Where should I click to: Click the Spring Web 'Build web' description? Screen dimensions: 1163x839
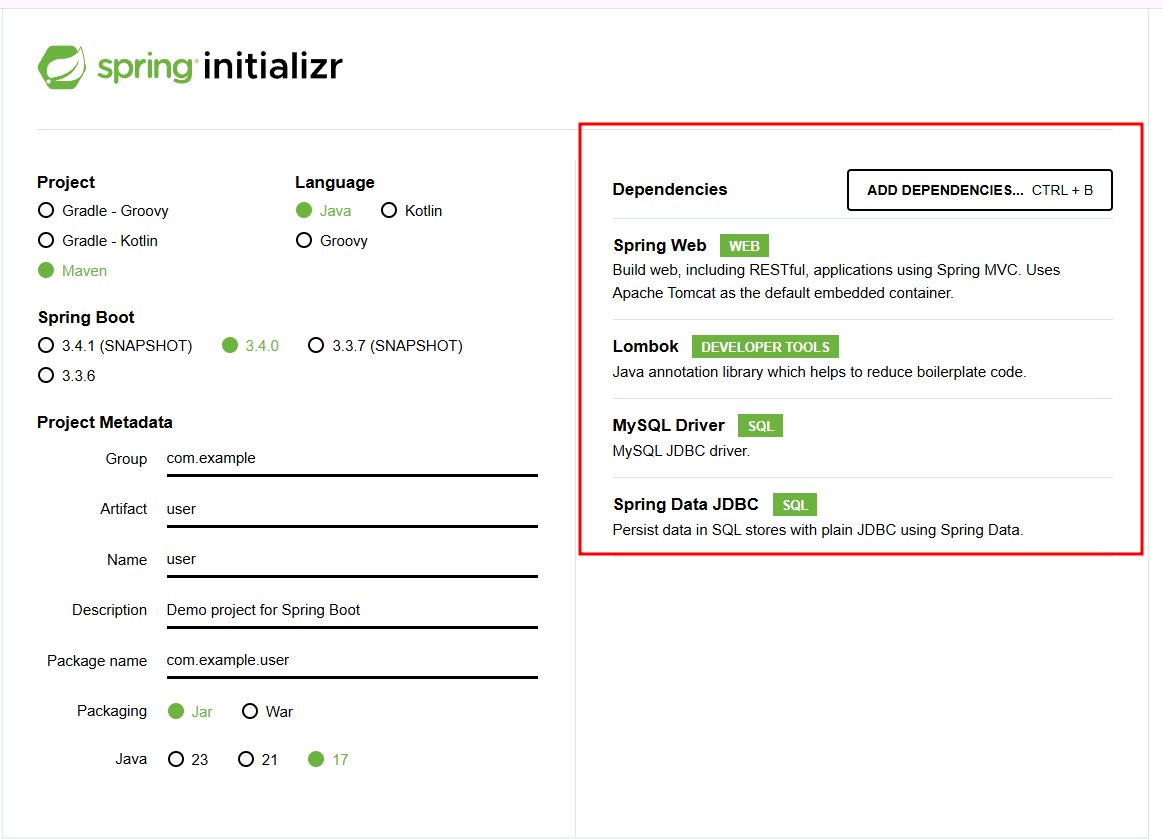(836, 281)
